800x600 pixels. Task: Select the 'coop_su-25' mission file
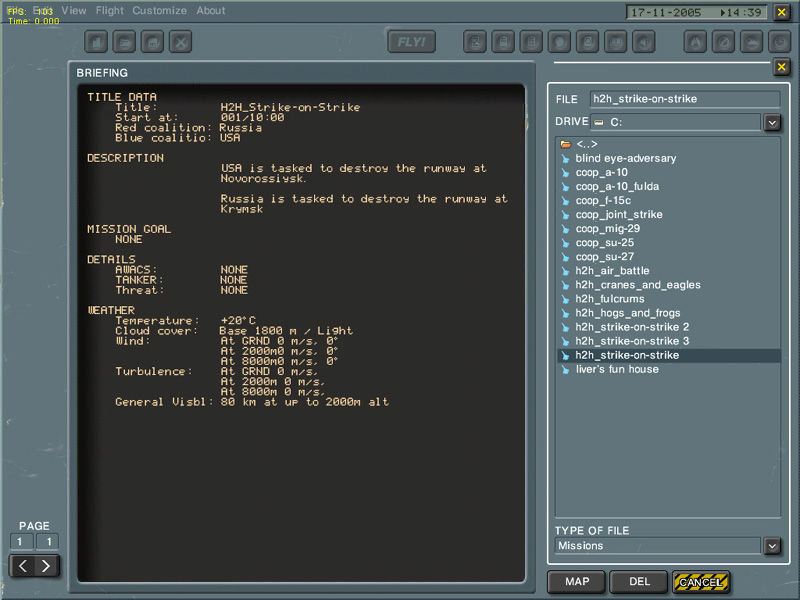click(670, 242)
